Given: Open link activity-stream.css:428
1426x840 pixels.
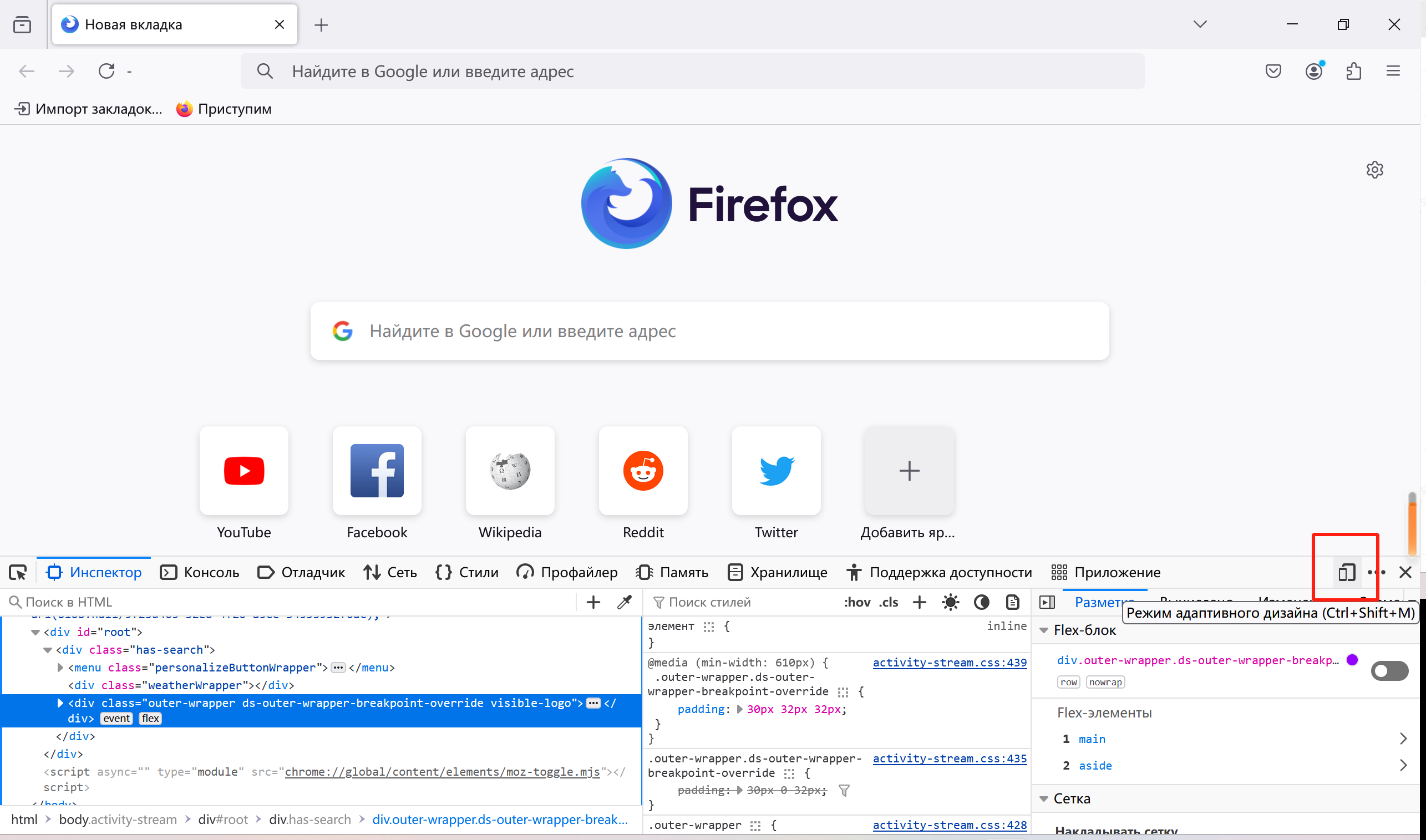Looking at the screenshot, I should click(950, 824).
